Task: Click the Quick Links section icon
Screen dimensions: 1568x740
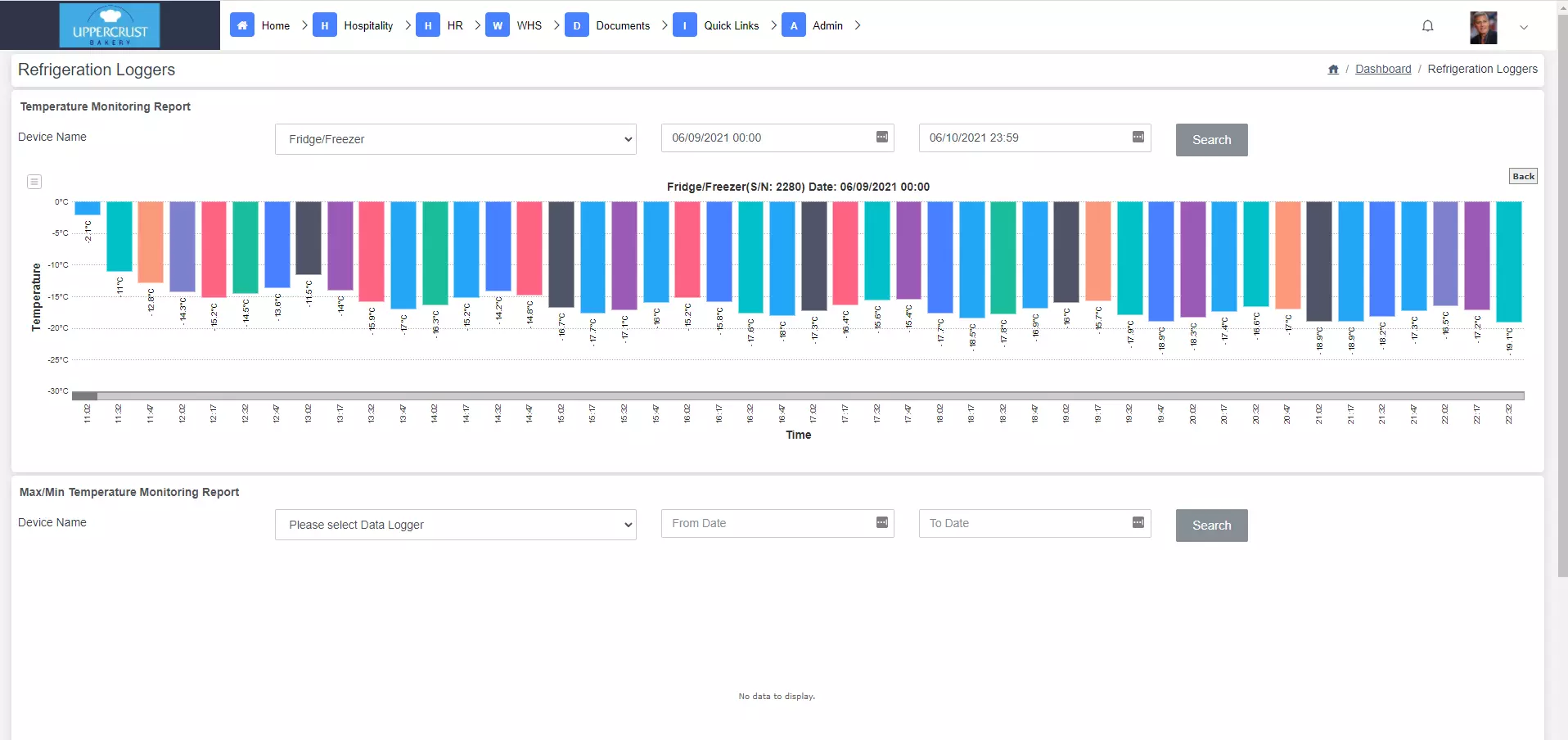Action: pos(685,25)
